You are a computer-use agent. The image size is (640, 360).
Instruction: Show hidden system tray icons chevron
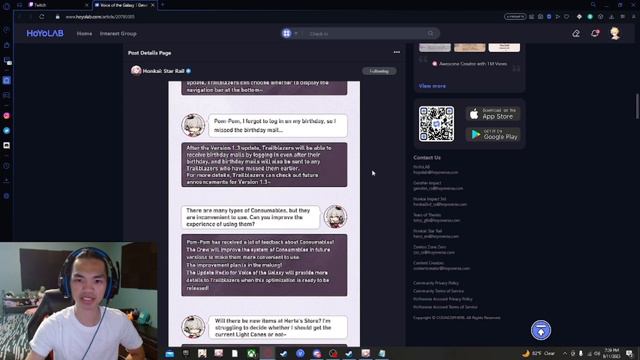(x=565, y=353)
